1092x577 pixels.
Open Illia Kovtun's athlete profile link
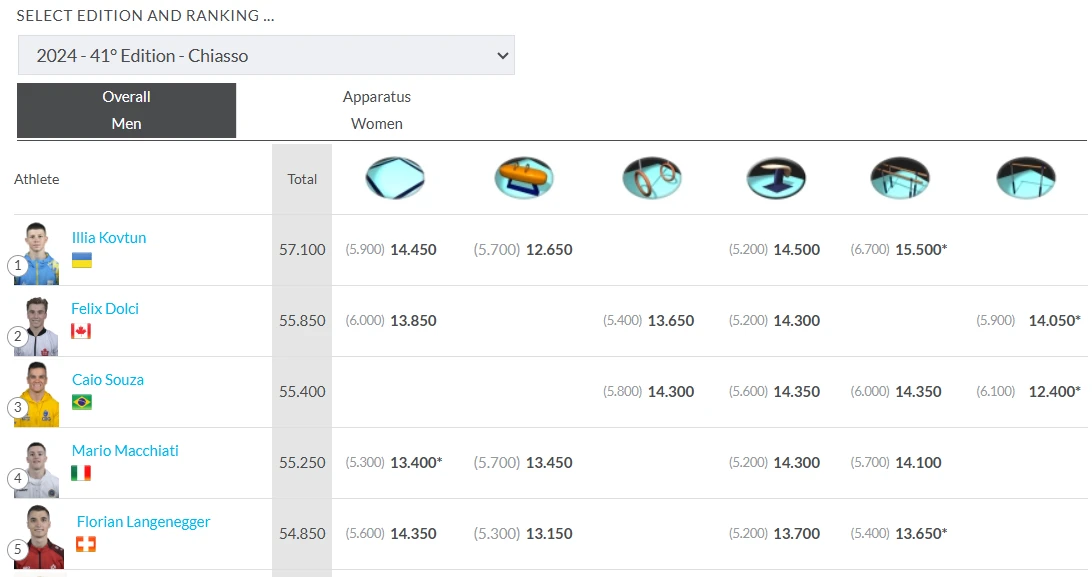[x=109, y=238]
